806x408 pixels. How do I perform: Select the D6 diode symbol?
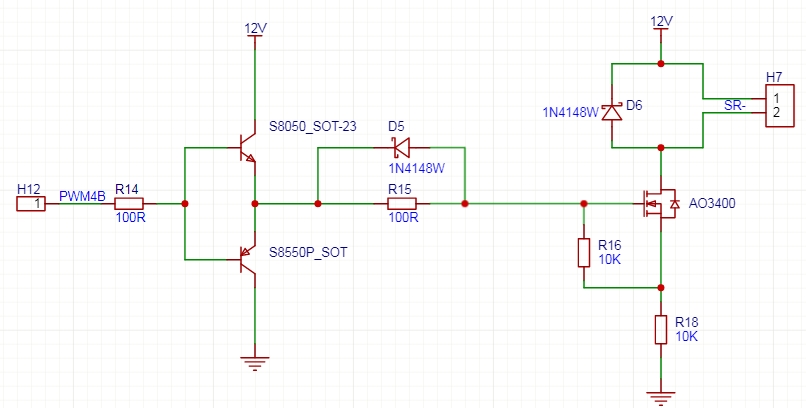point(612,113)
